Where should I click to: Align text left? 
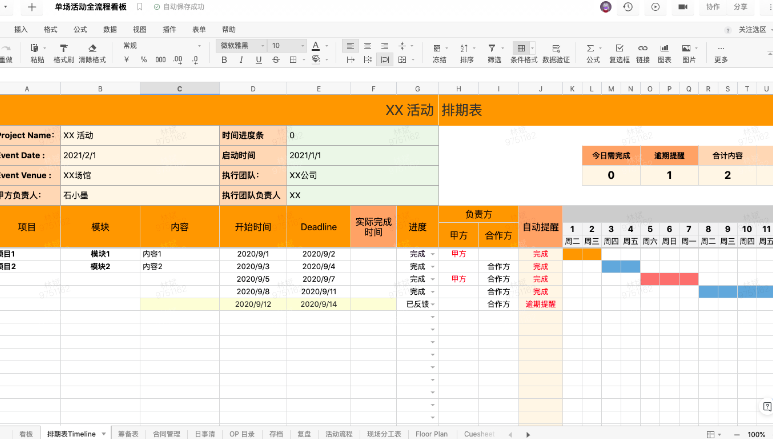[350, 46]
